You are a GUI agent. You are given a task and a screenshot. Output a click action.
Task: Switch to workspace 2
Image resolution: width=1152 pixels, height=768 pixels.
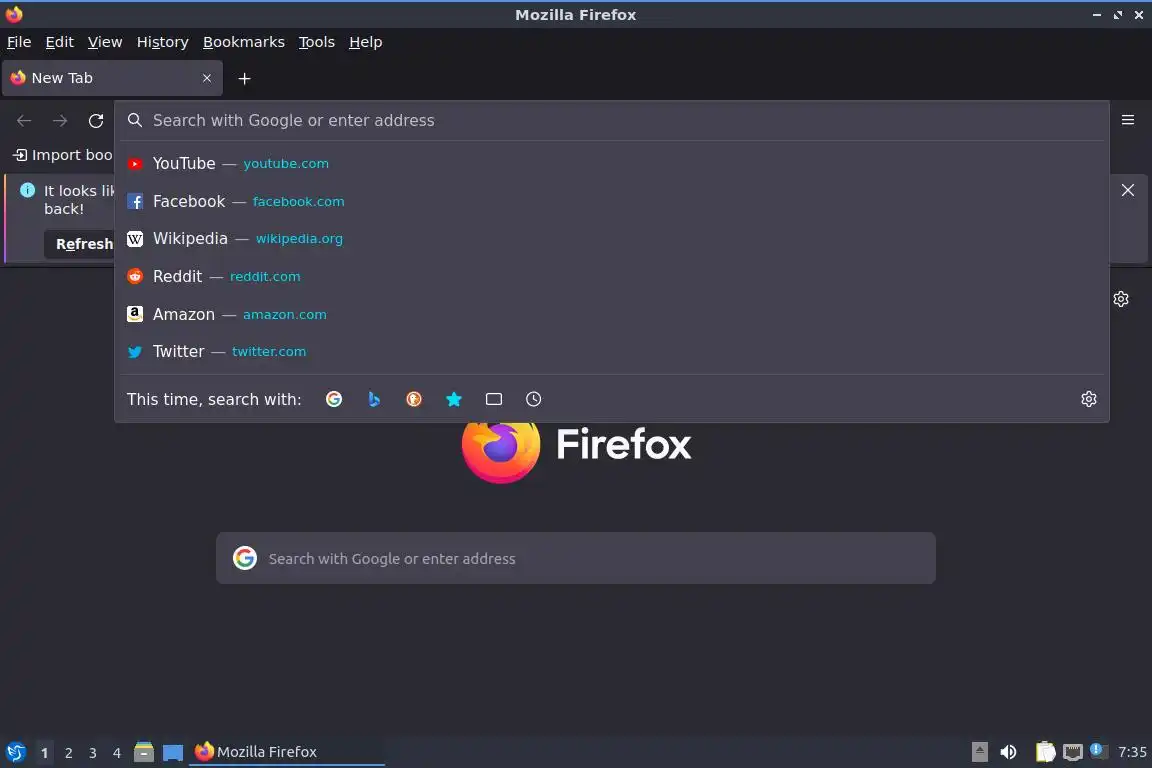[x=68, y=753]
